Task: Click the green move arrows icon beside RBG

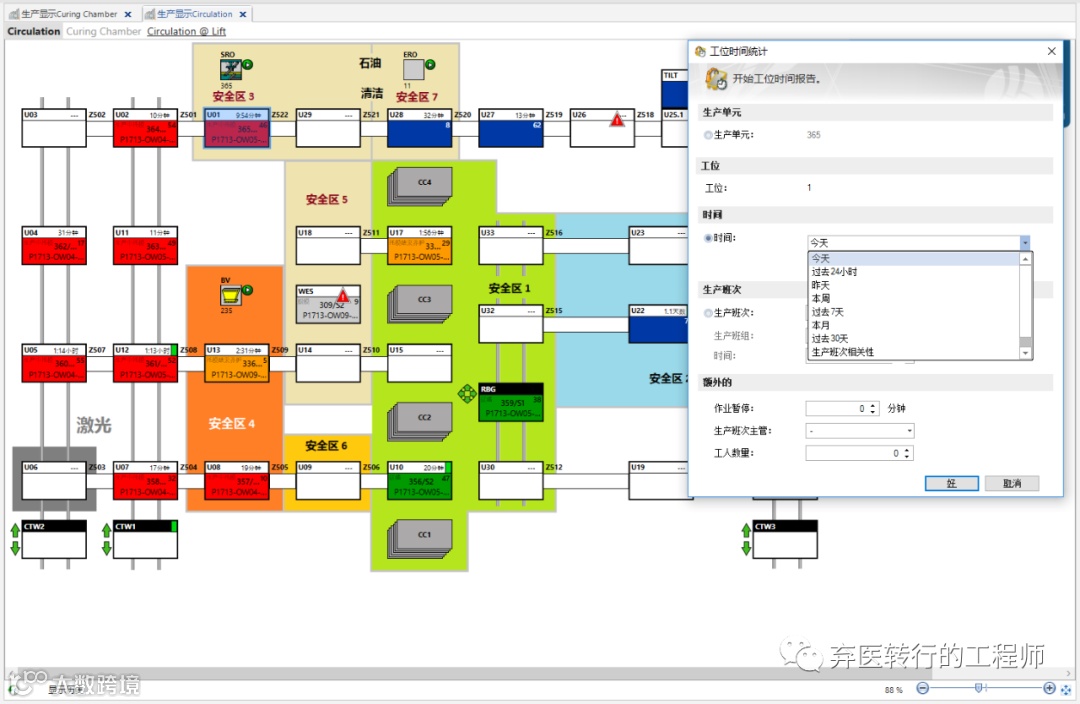Action: 467,393
